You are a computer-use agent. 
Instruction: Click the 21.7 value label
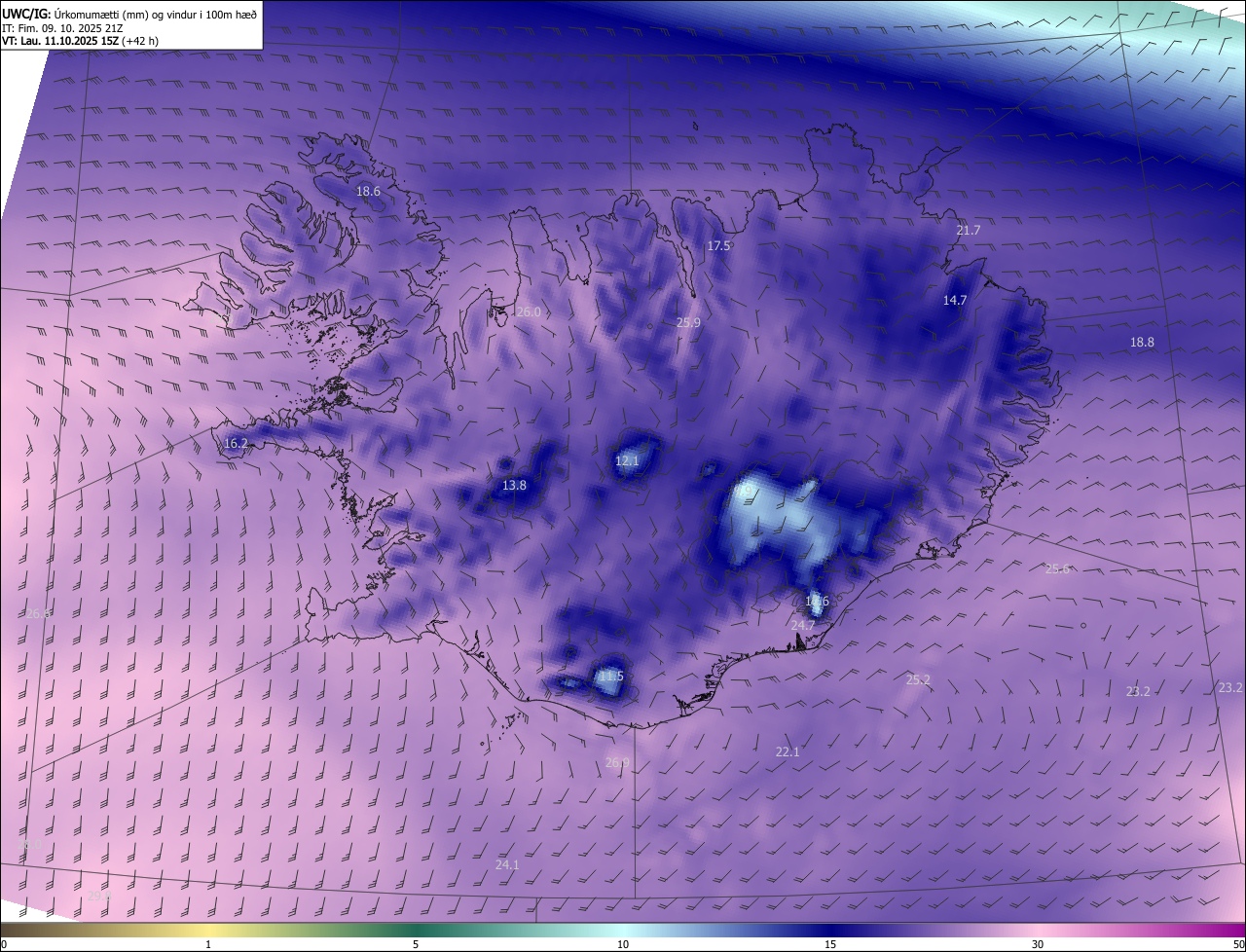(x=969, y=231)
